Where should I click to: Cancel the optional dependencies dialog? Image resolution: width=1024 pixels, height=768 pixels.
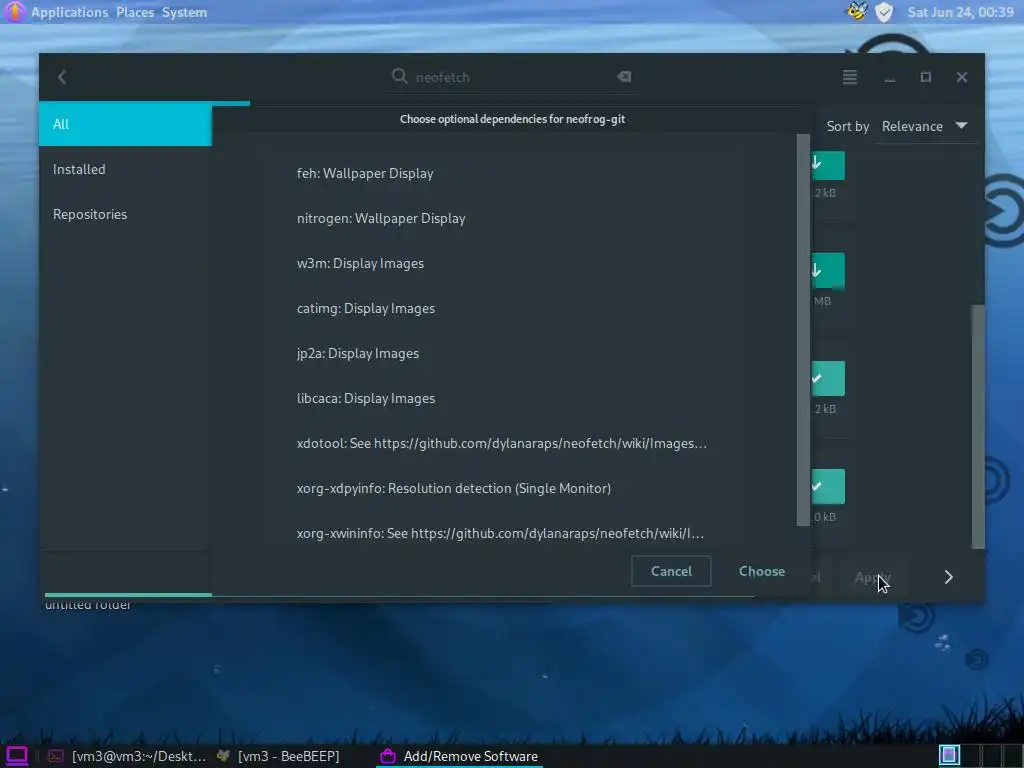point(671,571)
